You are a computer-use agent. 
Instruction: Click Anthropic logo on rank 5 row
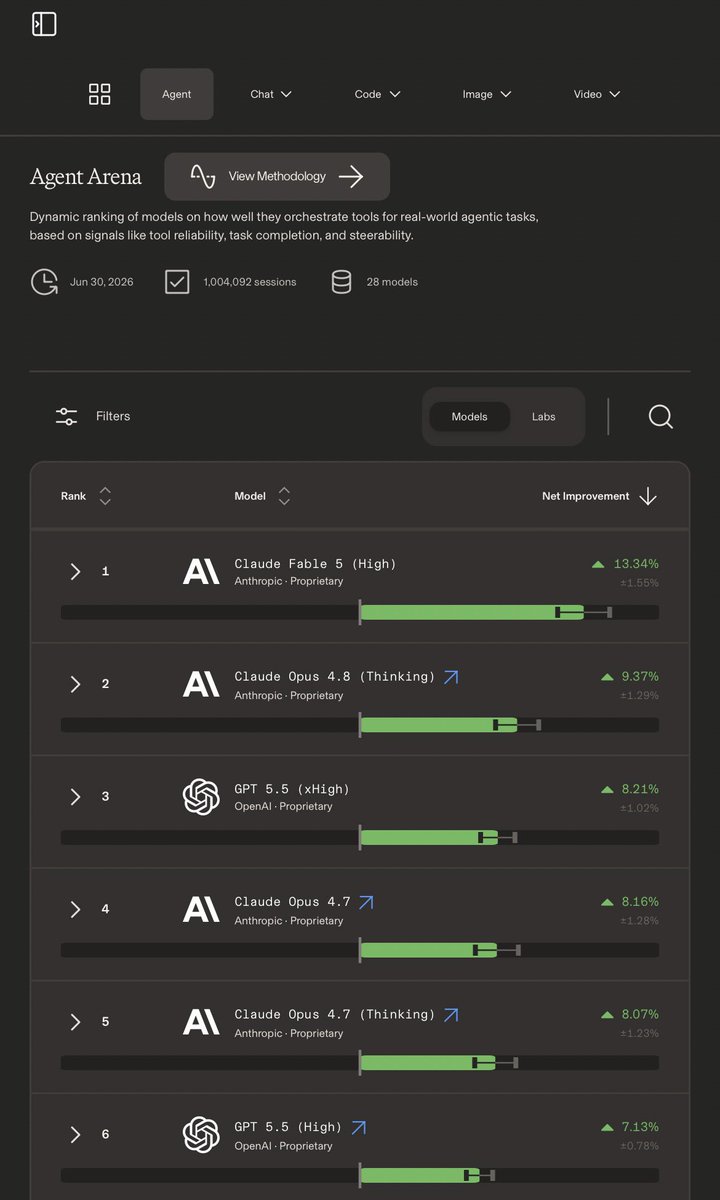pyautogui.click(x=201, y=1021)
